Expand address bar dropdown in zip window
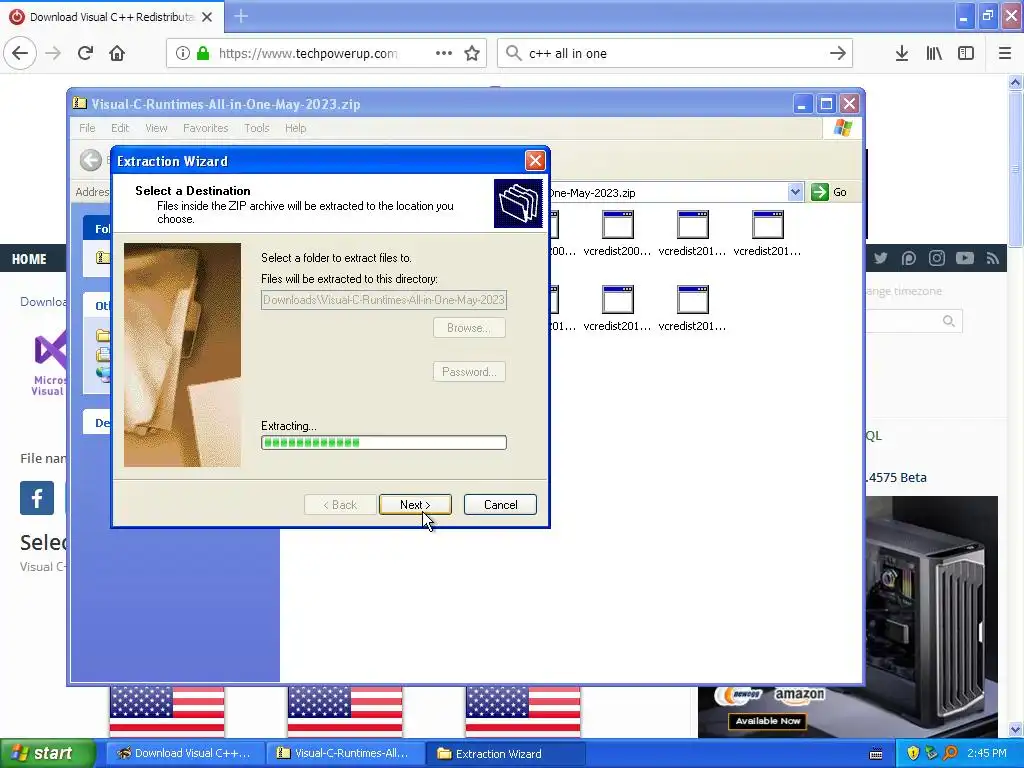The width and height of the screenshot is (1024, 768). coord(795,192)
